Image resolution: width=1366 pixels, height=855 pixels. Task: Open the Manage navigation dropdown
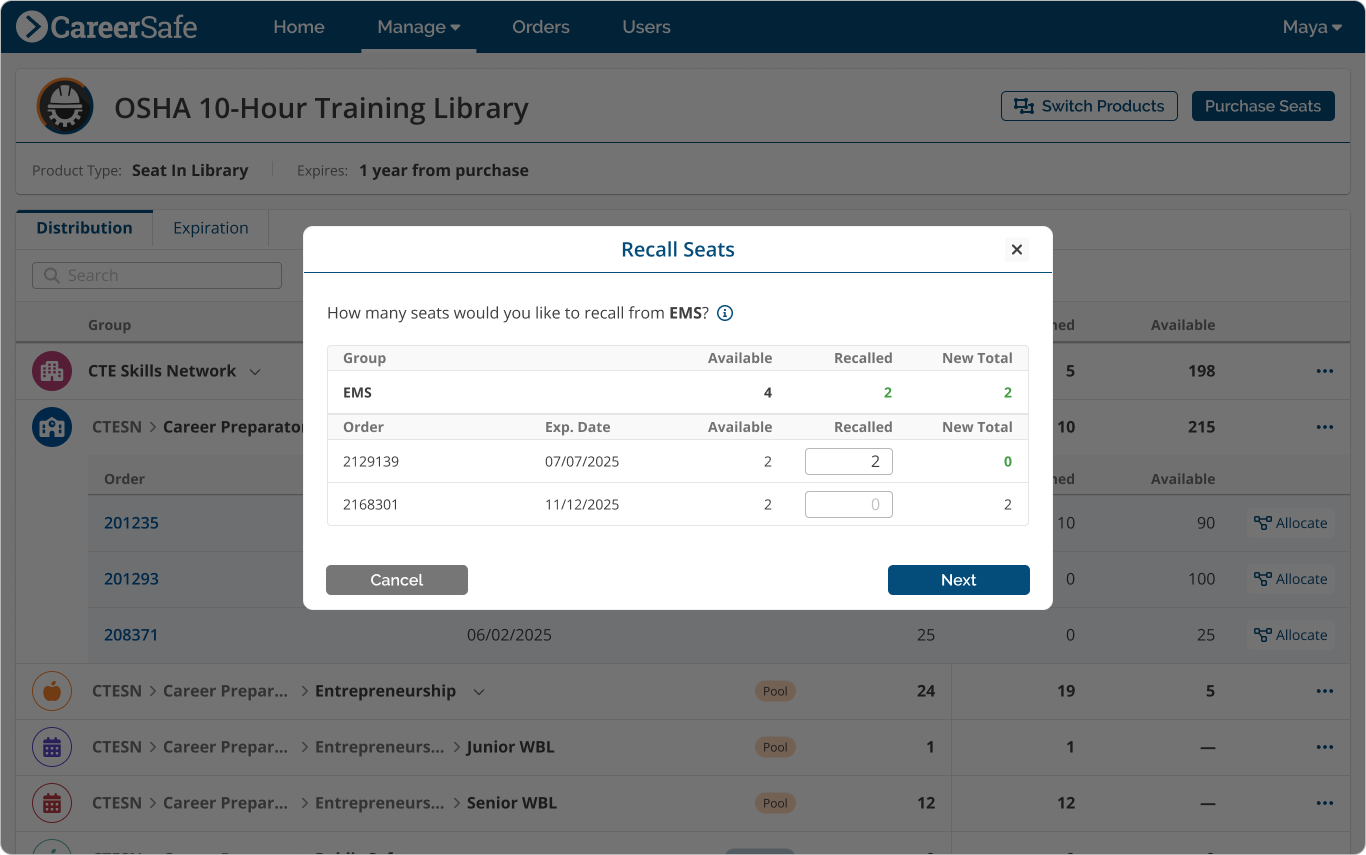pyautogui.click(x=418, y=27)
